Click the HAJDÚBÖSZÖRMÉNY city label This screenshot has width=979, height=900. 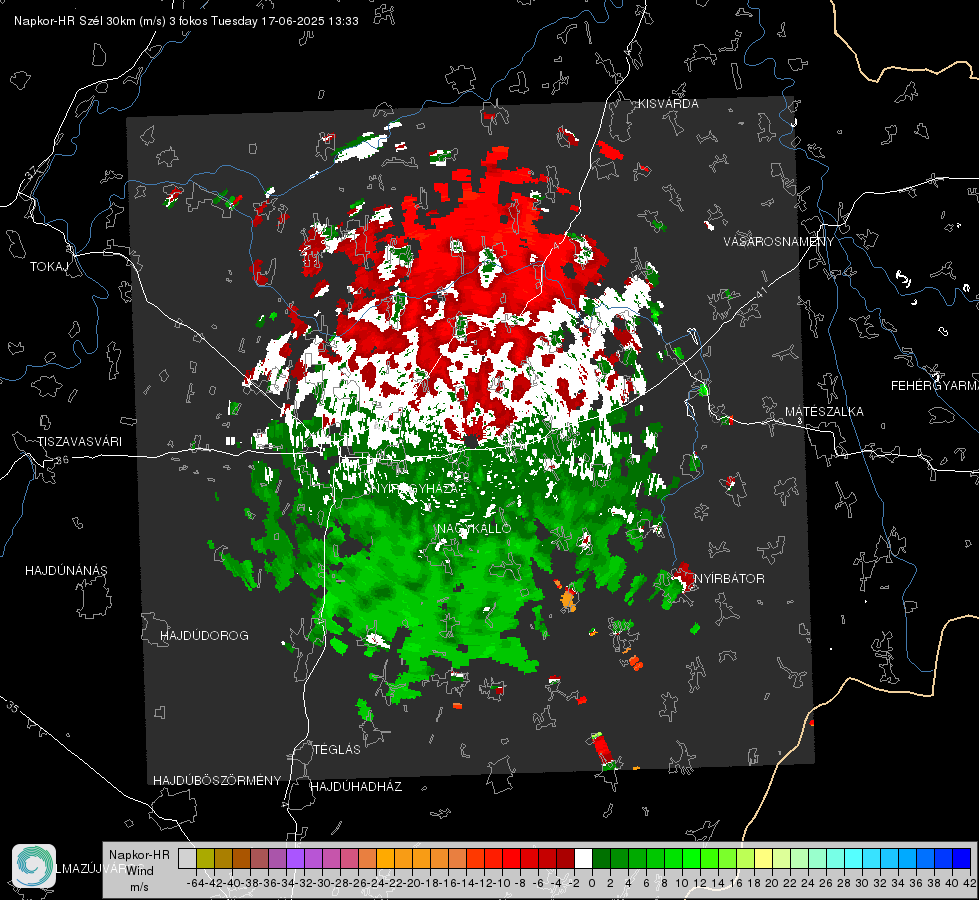tap(217, 781)
